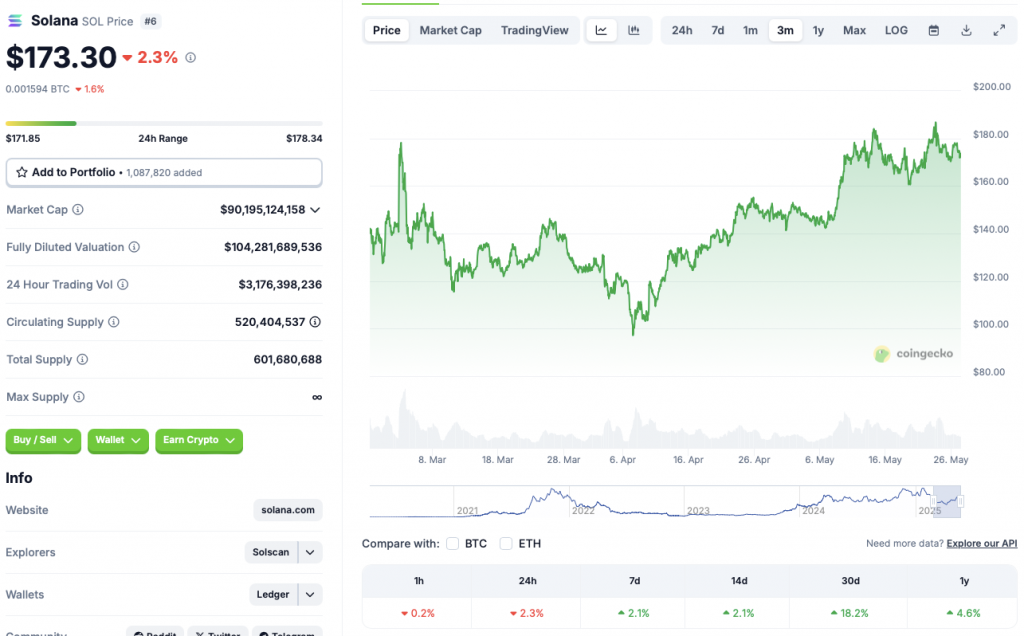The width and height of the screenshot is (1024, 636).
Task: Open the calendar date range picker
Action: tap(934, 30)
